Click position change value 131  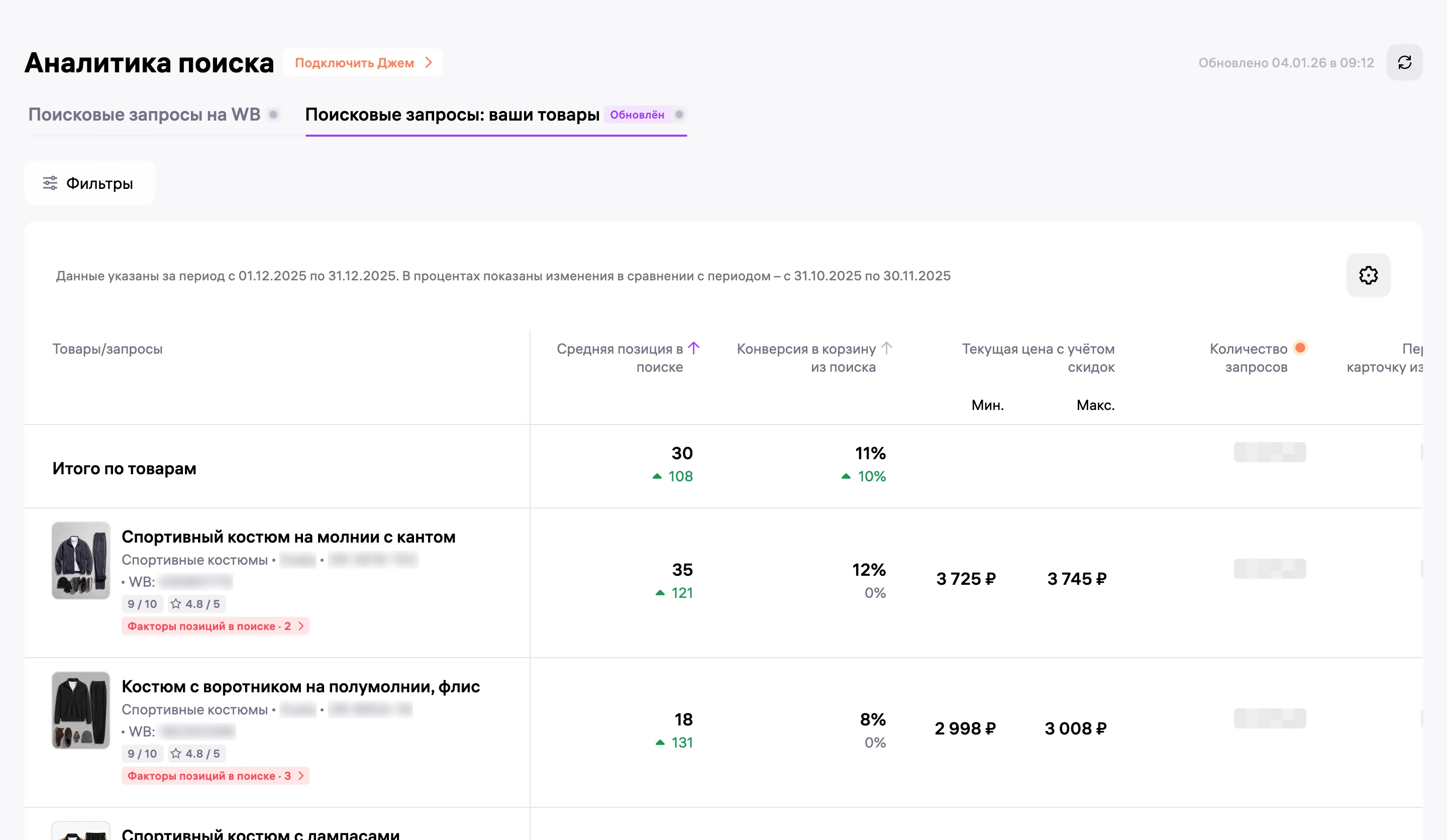tap(682, 743)
